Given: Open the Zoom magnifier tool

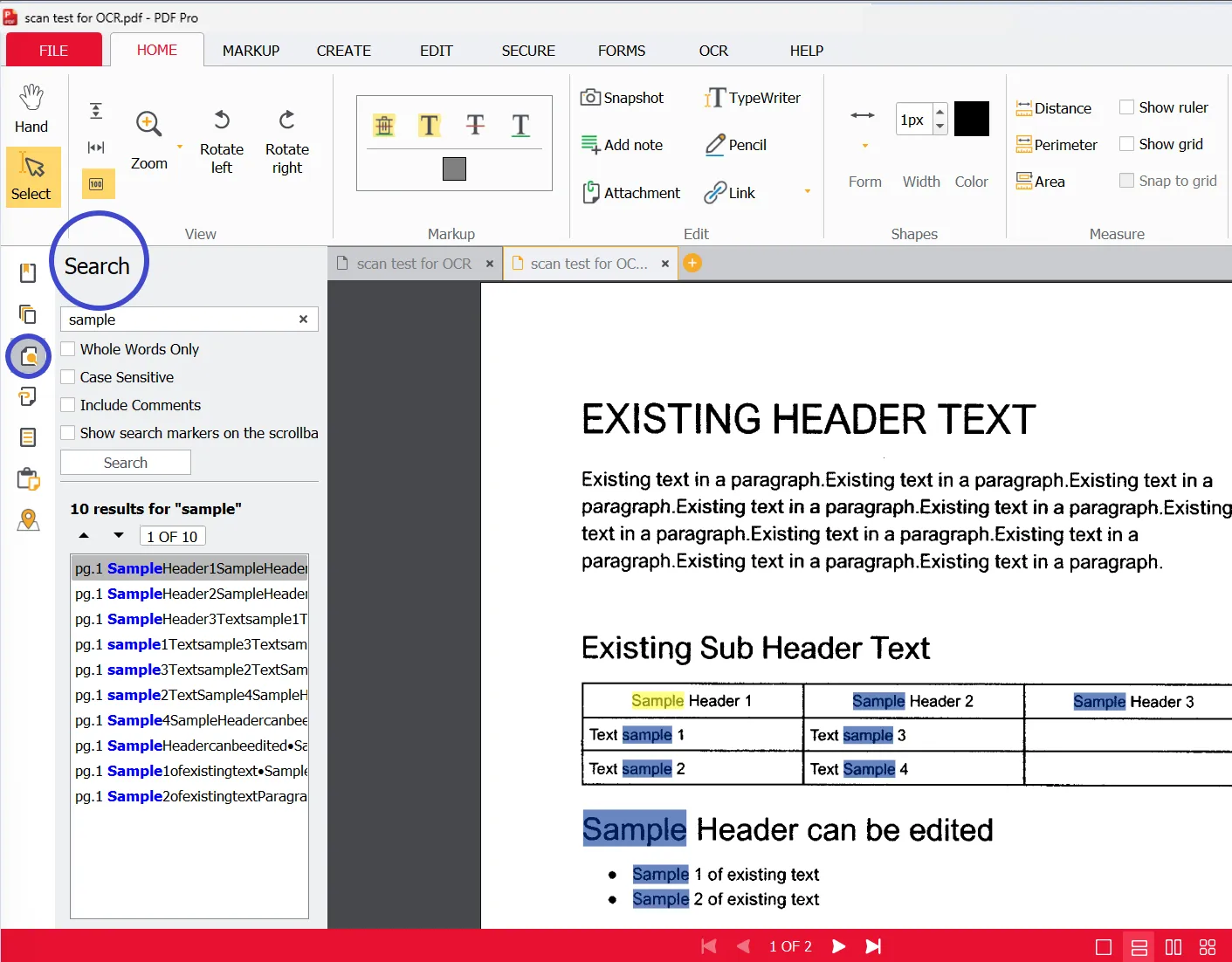Looking at the screenshot, I should click(x=149, y=140).
